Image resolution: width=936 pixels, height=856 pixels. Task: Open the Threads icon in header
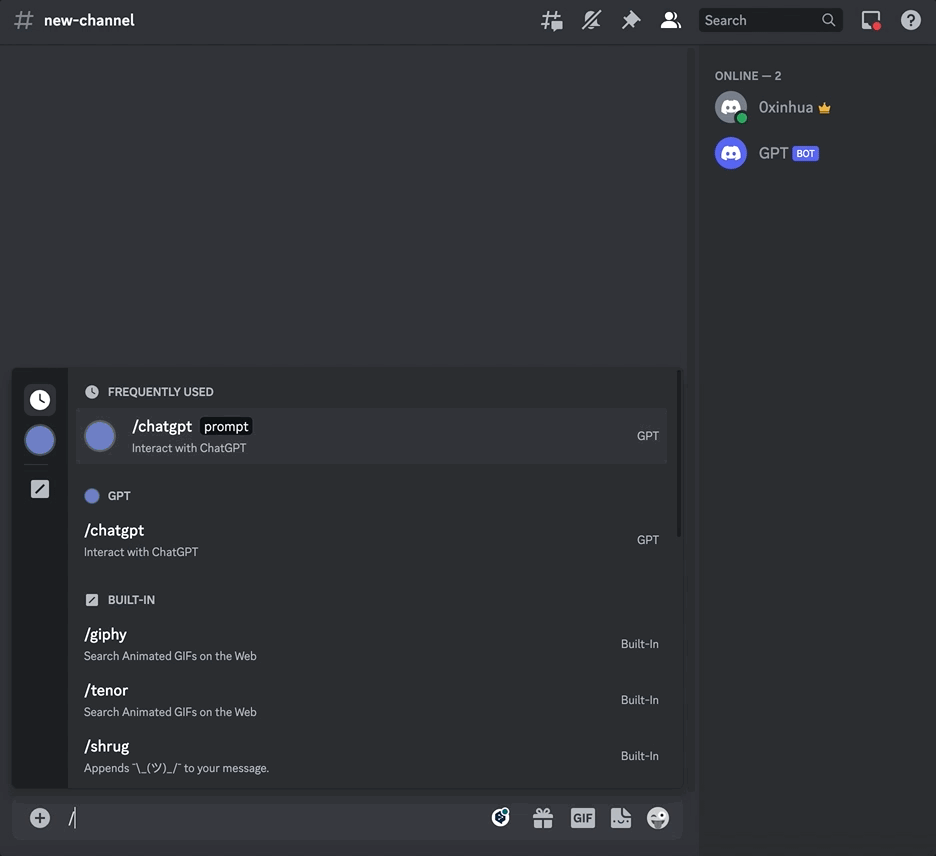(552, 20)
